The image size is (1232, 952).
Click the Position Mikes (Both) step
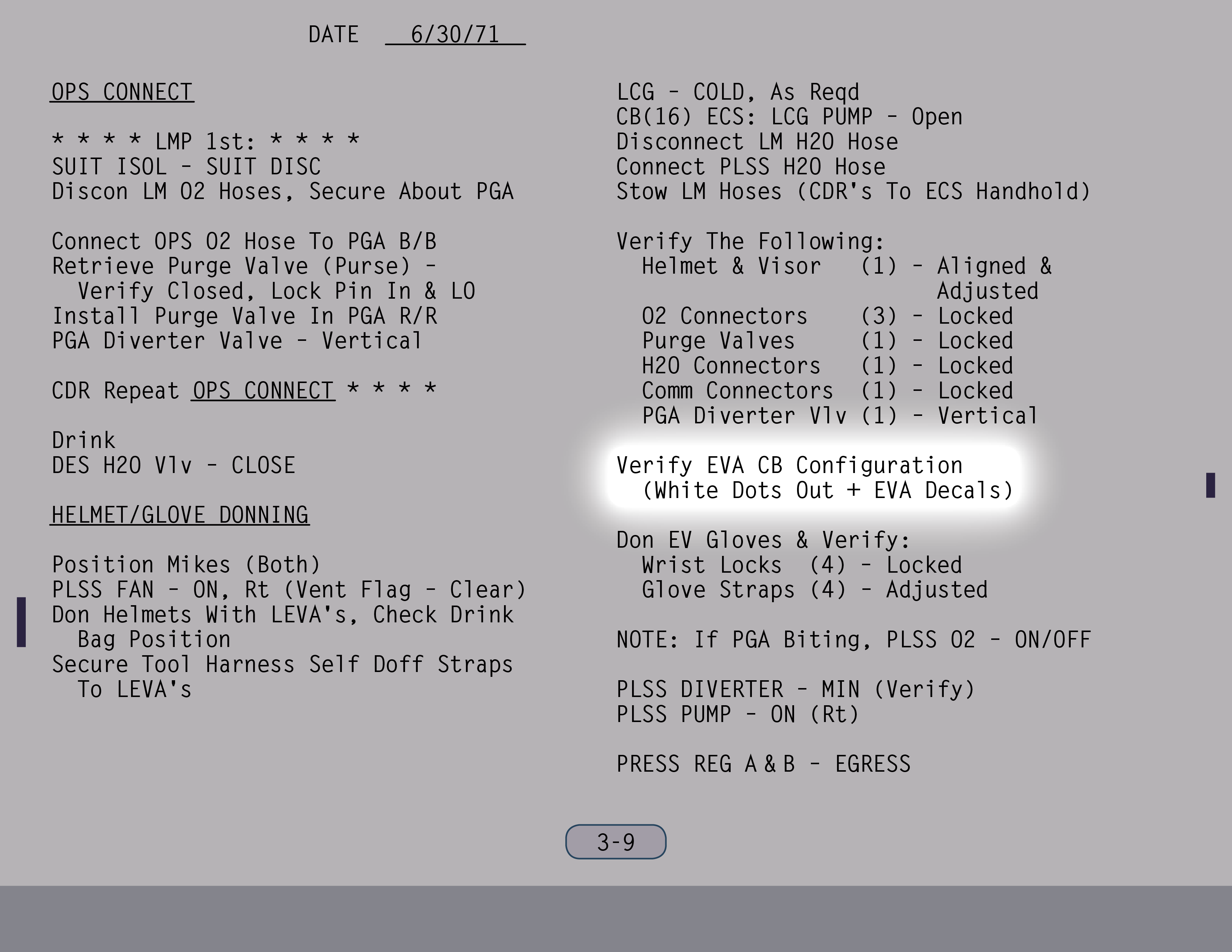point(186,564)
